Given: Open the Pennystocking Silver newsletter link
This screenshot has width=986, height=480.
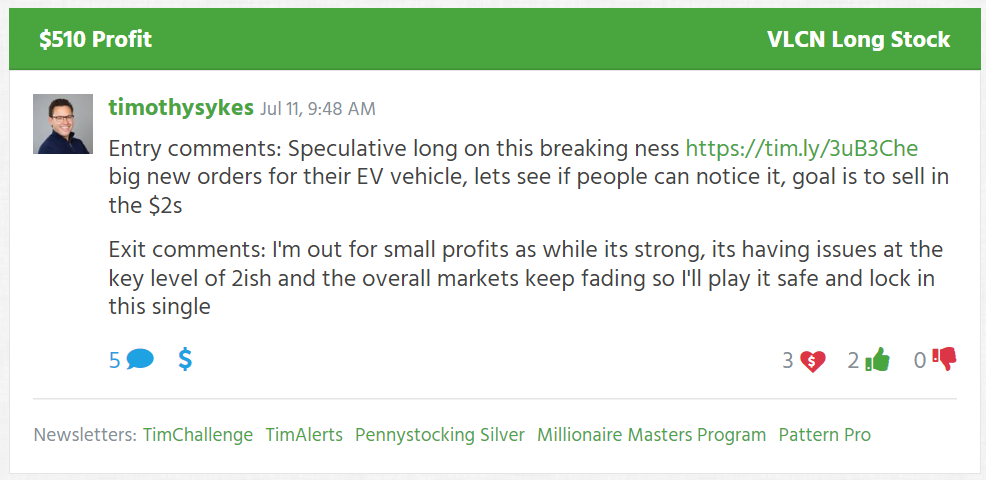Looking at the screenshot, I should point(440,435).
